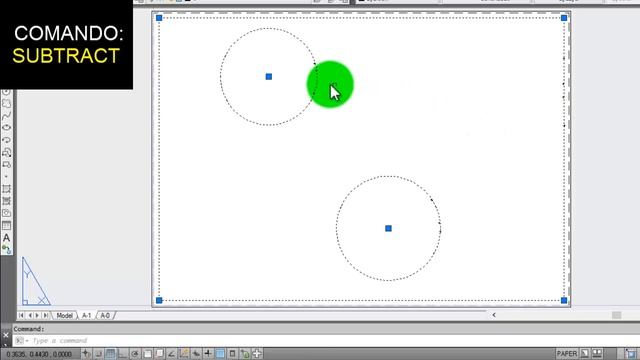Image resolution: width=640 pixels, height=360 pixels.
Task: Toggle Dynamic UCS in status bar
Action: (x=184, y=353)
